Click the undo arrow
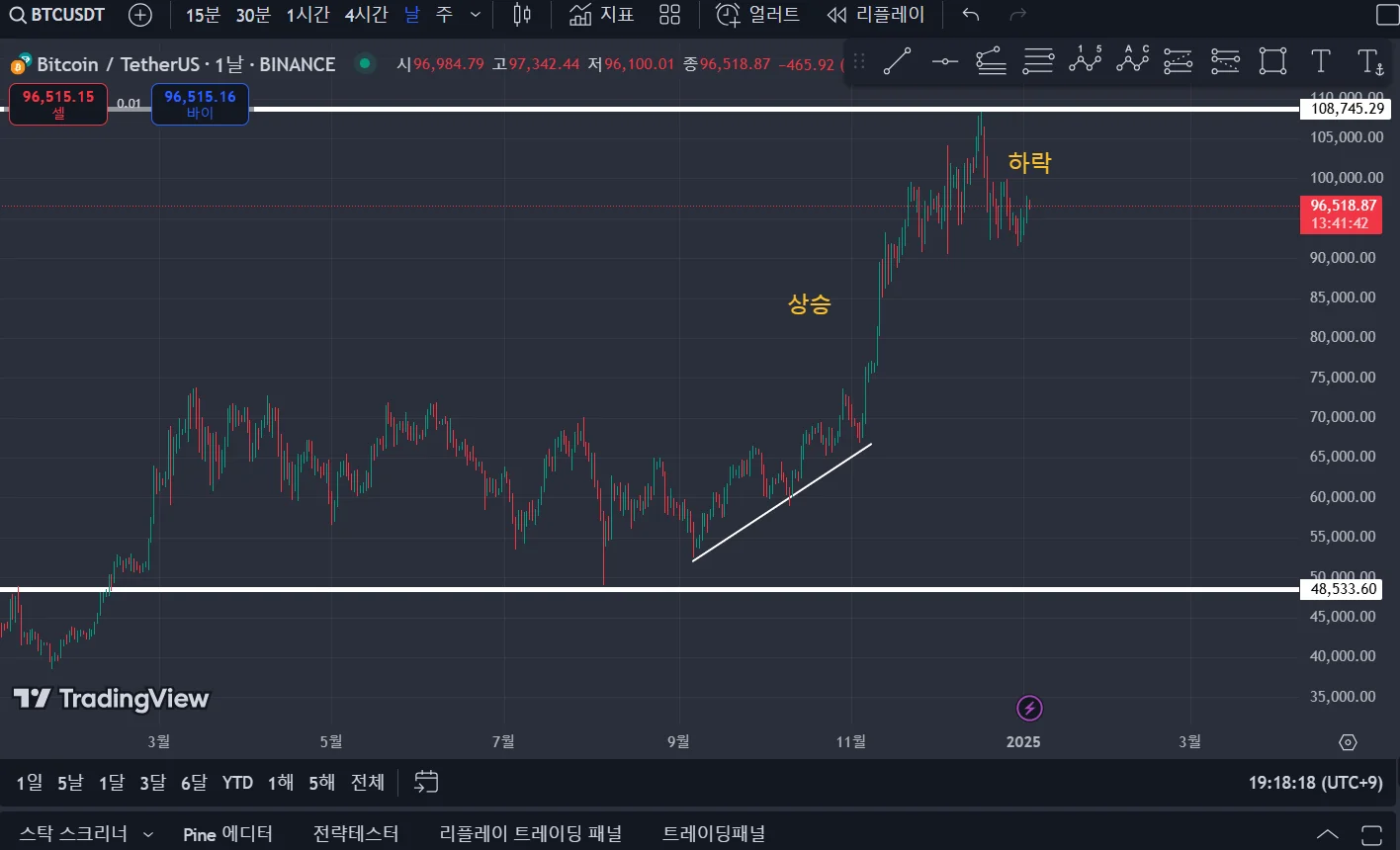The height and width of the screenshot is (850, 1400). [x=971, y=15]
